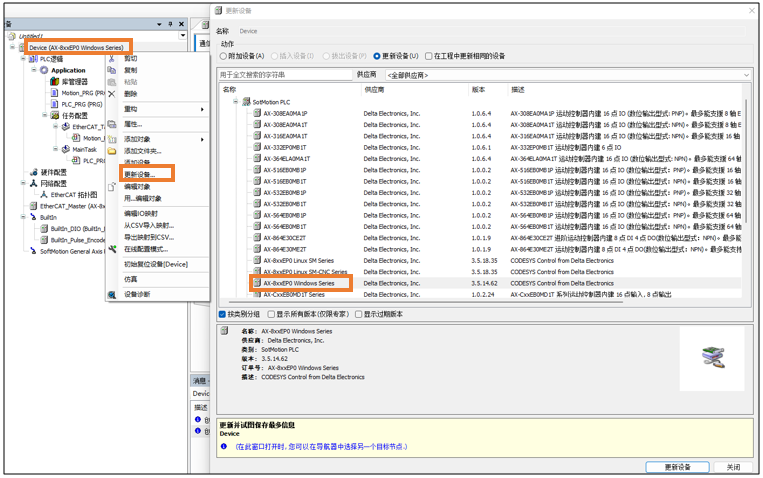Click the MainTask icon in device tree
The image size is (763, 478).
(65, 149)
